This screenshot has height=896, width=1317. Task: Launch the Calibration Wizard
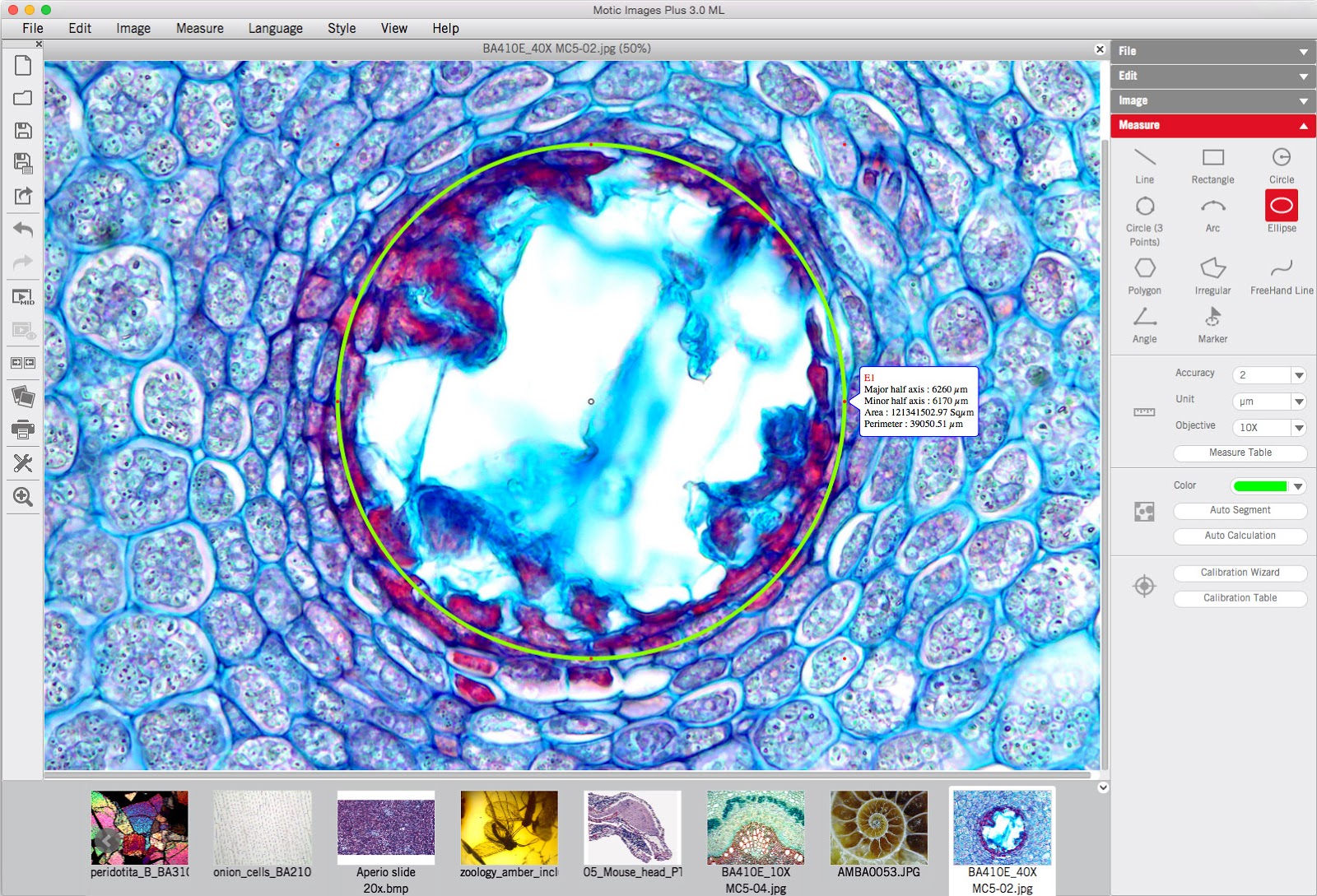coord(1240,573)
